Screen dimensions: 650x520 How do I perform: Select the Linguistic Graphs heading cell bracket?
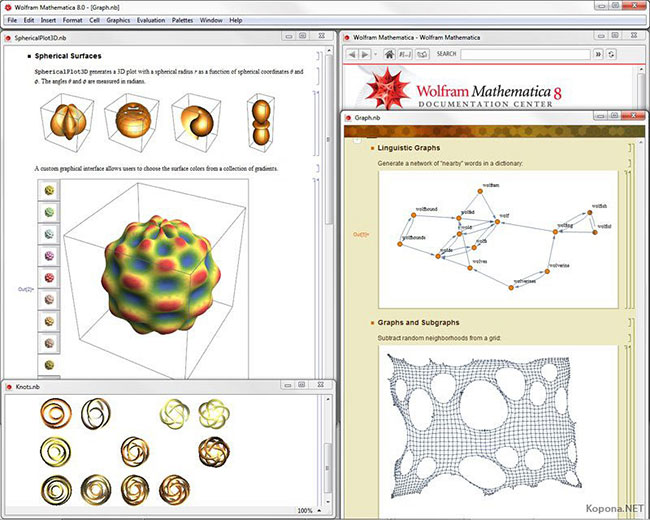[630, 148]
